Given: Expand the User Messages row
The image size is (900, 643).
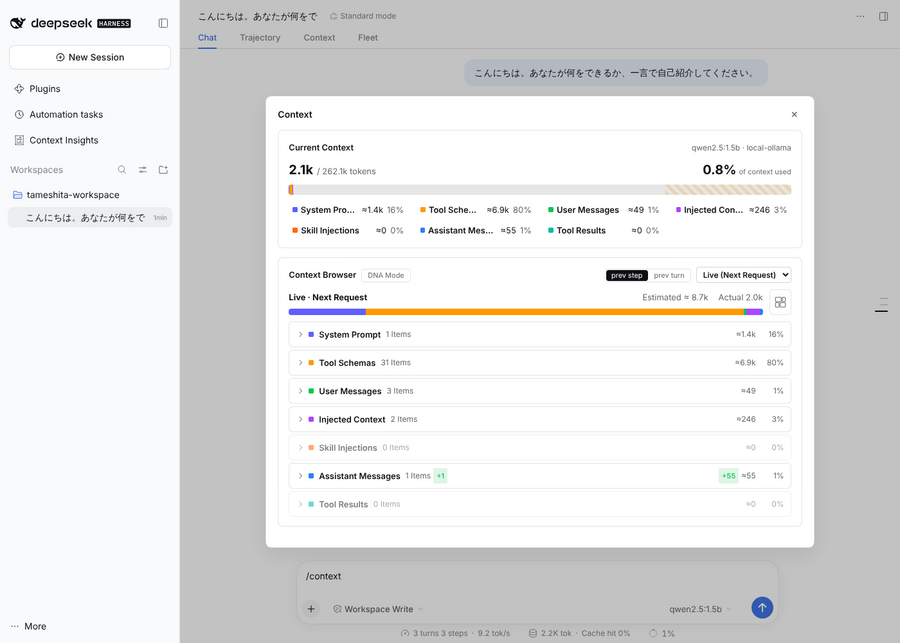Looking at the screenshot, I should (540, 391).
